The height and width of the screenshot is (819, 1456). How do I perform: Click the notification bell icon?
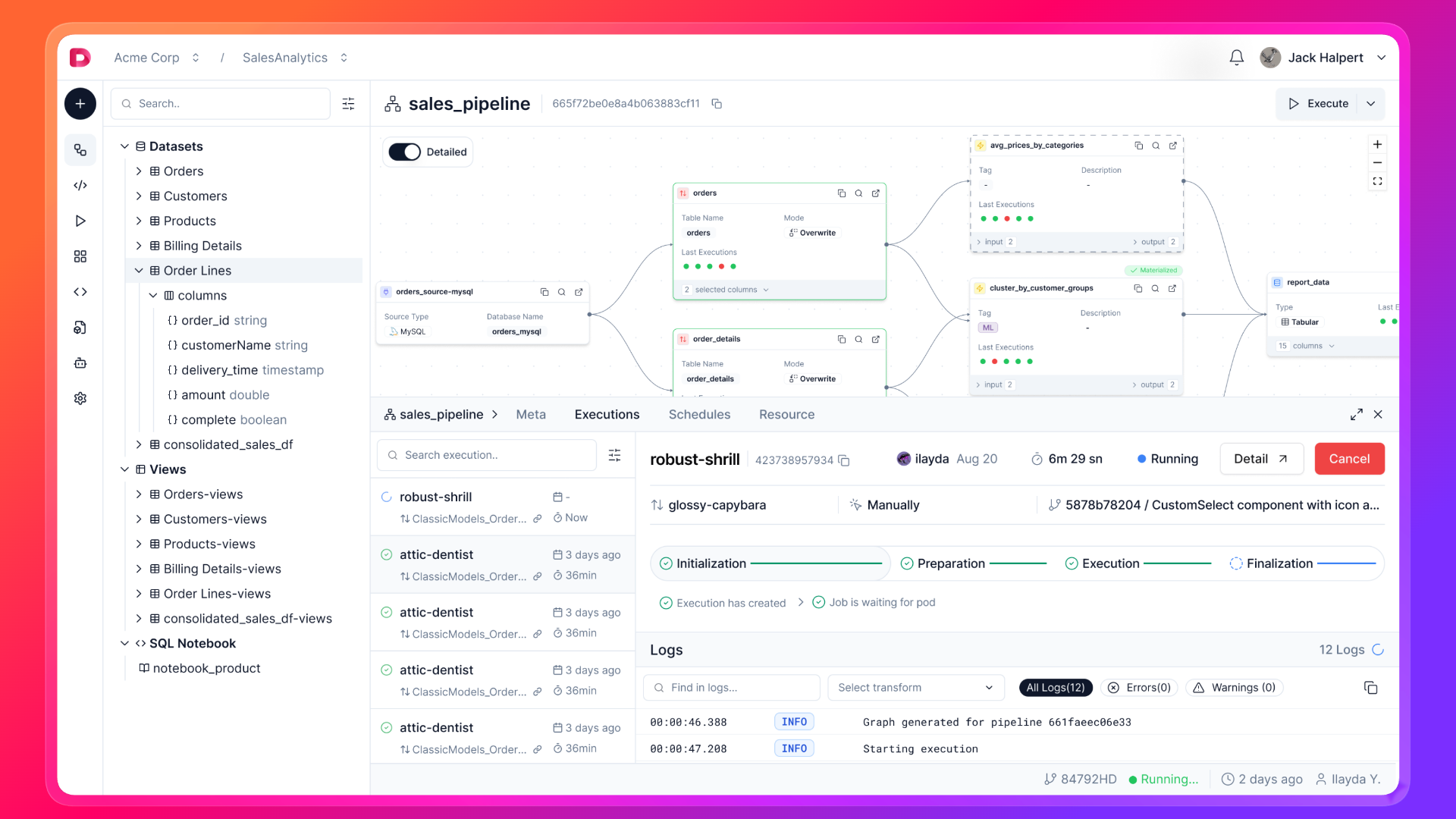tap(1236, 58)
